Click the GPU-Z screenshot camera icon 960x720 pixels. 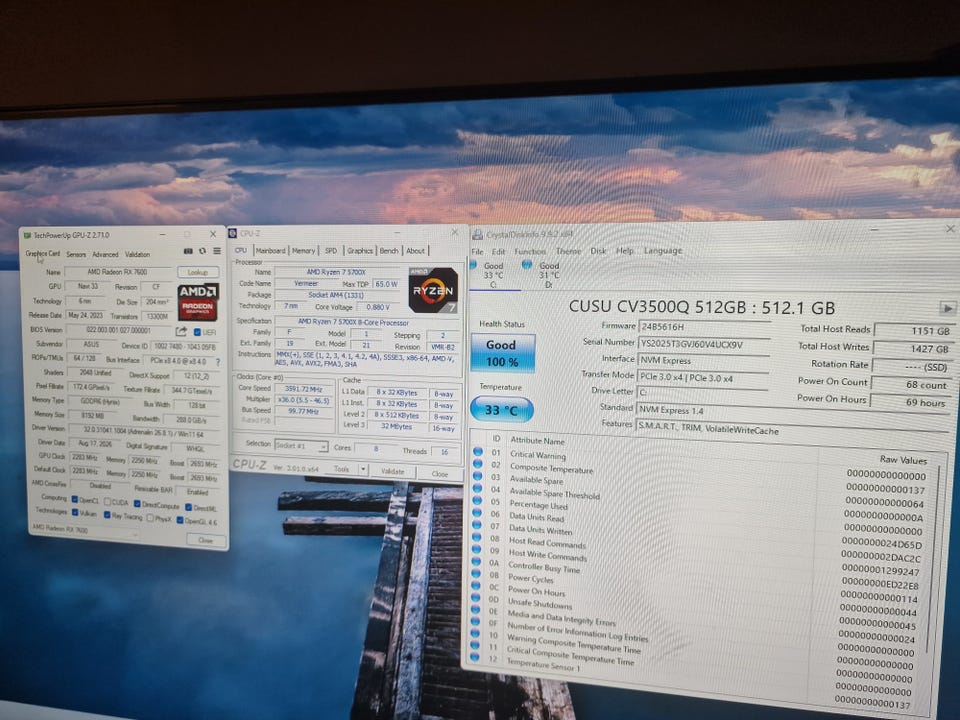(x=188, y=251)
